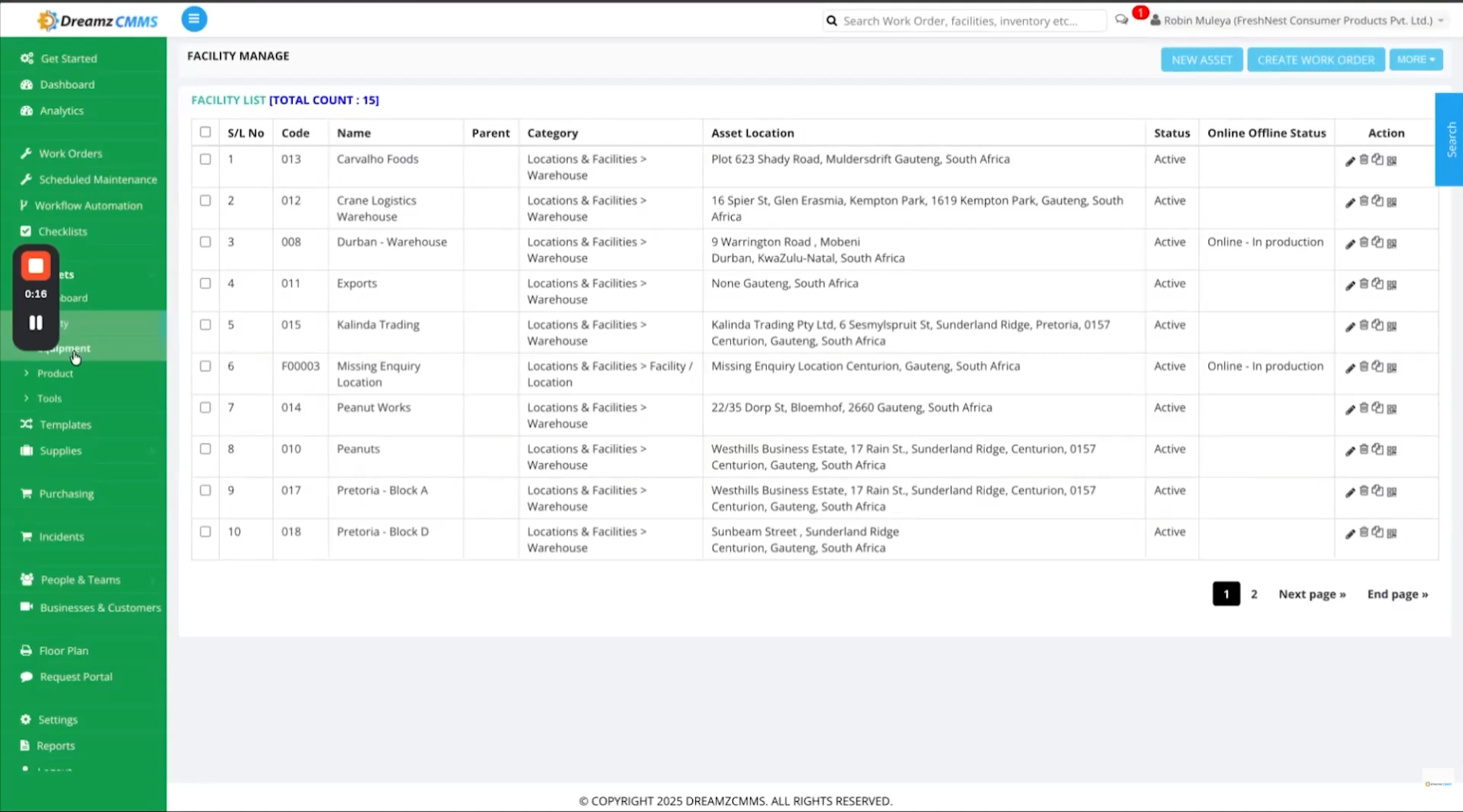The image size is (1463, 812).
Task: Edit Pretoria - Block A using the pencil icon
Action: coord(1350,491)
